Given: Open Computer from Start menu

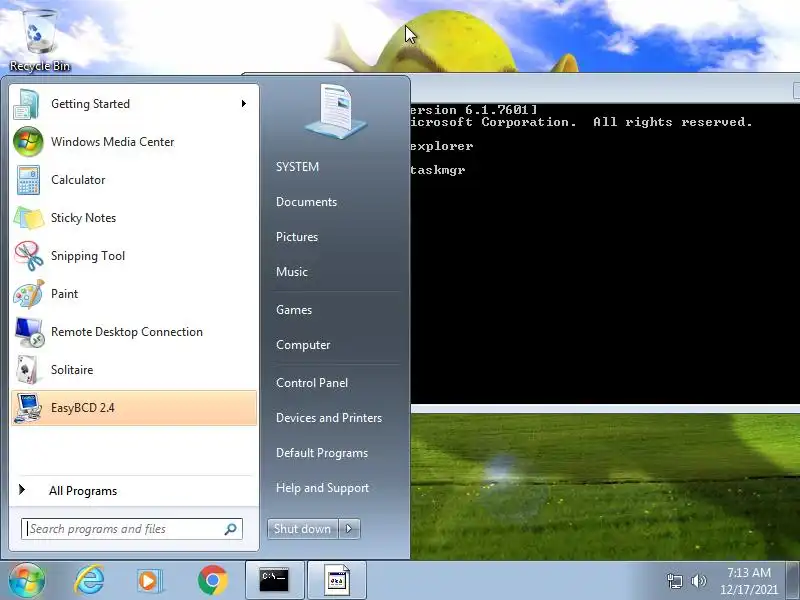Looking at the screenshot, I should pyautogui.click(x=303, y=345).
